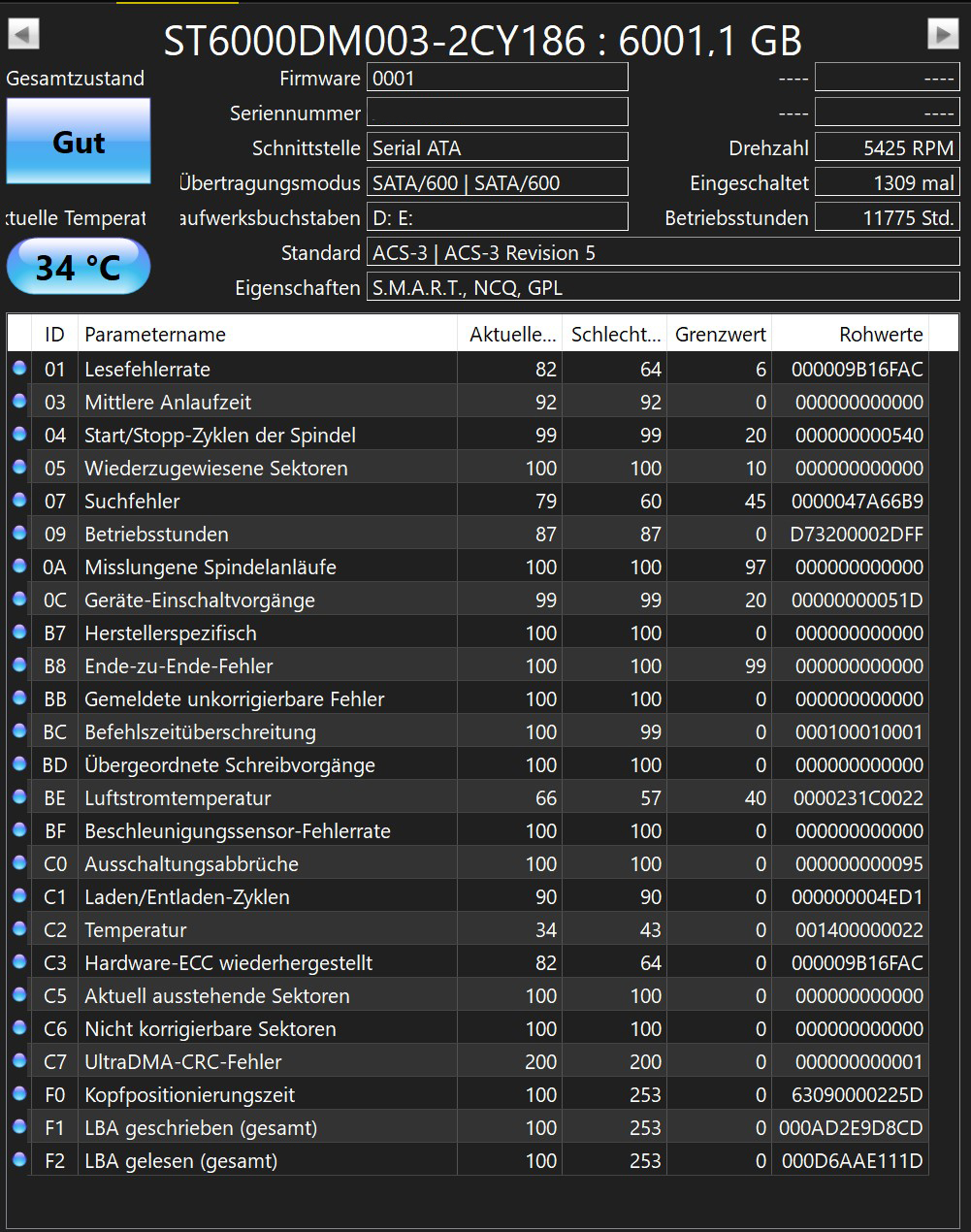
Task: Click status dot for Ende-zu-Ende-Fehler row
Action: coord(18,665)
